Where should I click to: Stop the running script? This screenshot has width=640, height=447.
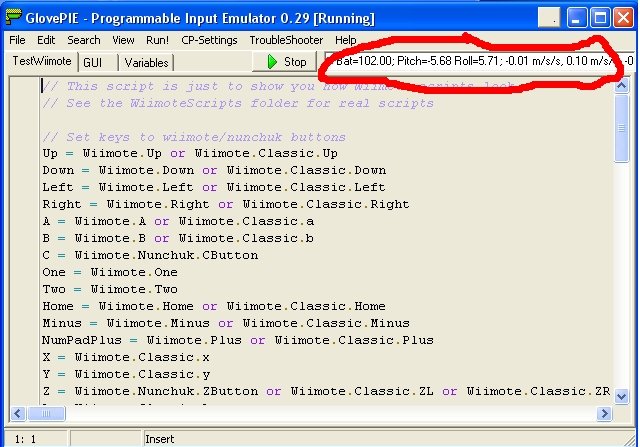tap(284, 62)
